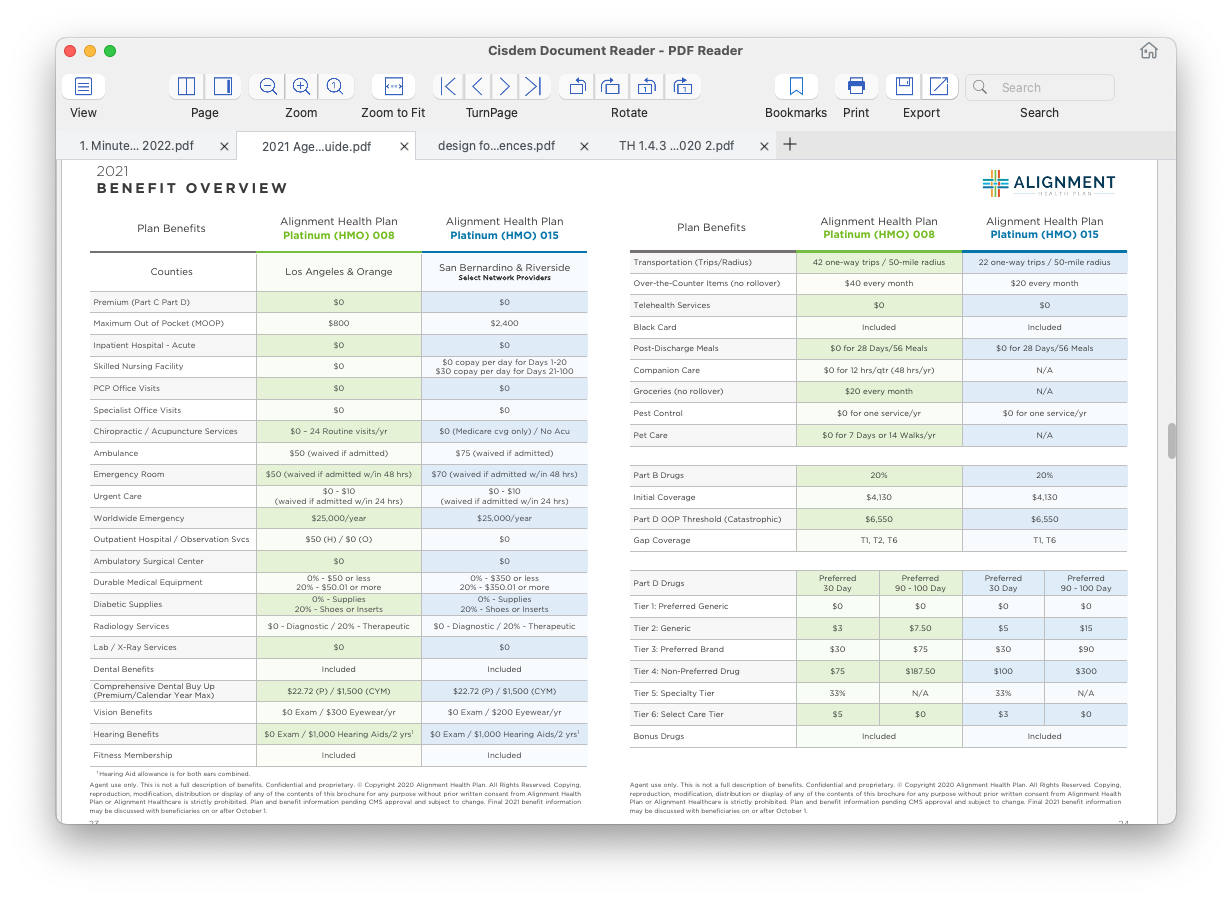Rotate page right, second rotate icon

pyautogui.click(x=611, y=86)
